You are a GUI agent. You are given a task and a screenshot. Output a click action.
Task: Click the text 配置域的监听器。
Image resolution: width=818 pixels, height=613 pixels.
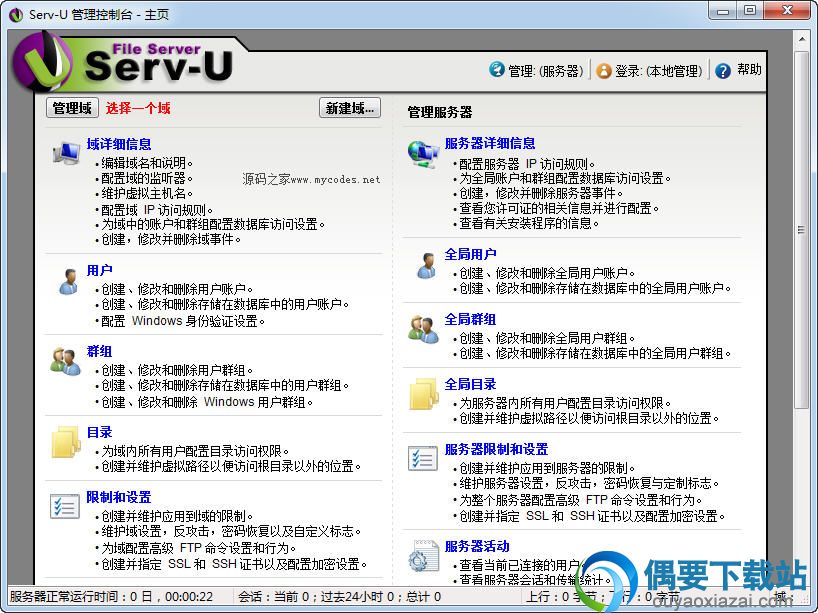coord(147,178)
